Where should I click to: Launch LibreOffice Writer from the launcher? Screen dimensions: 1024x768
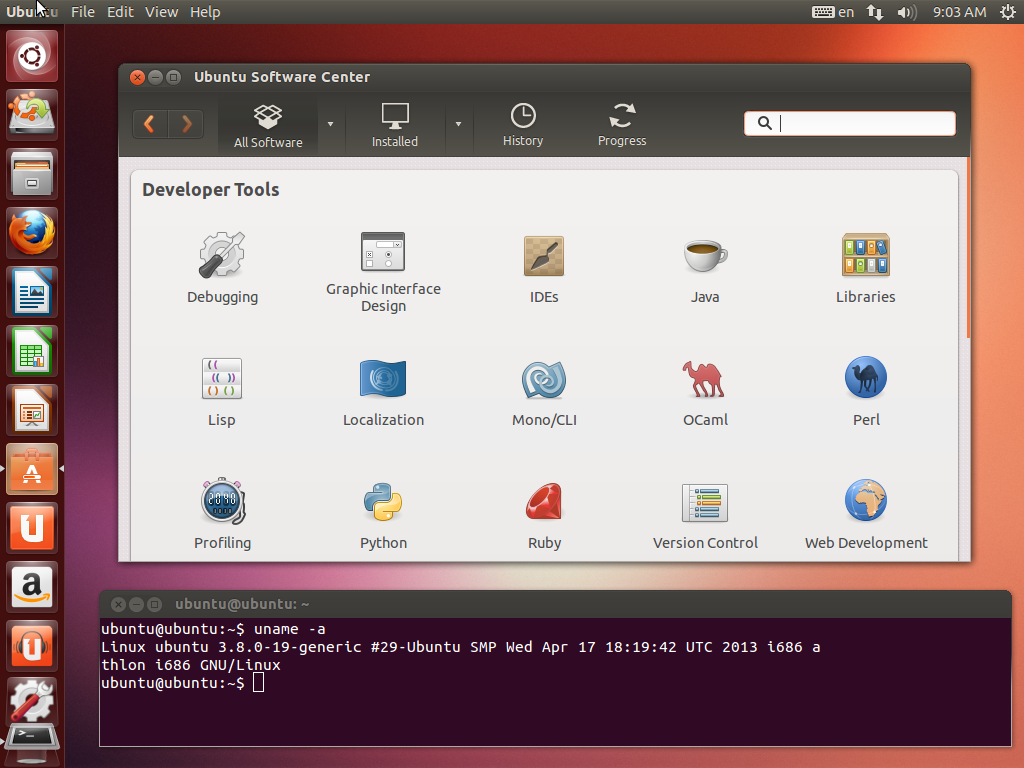point(32,292)
